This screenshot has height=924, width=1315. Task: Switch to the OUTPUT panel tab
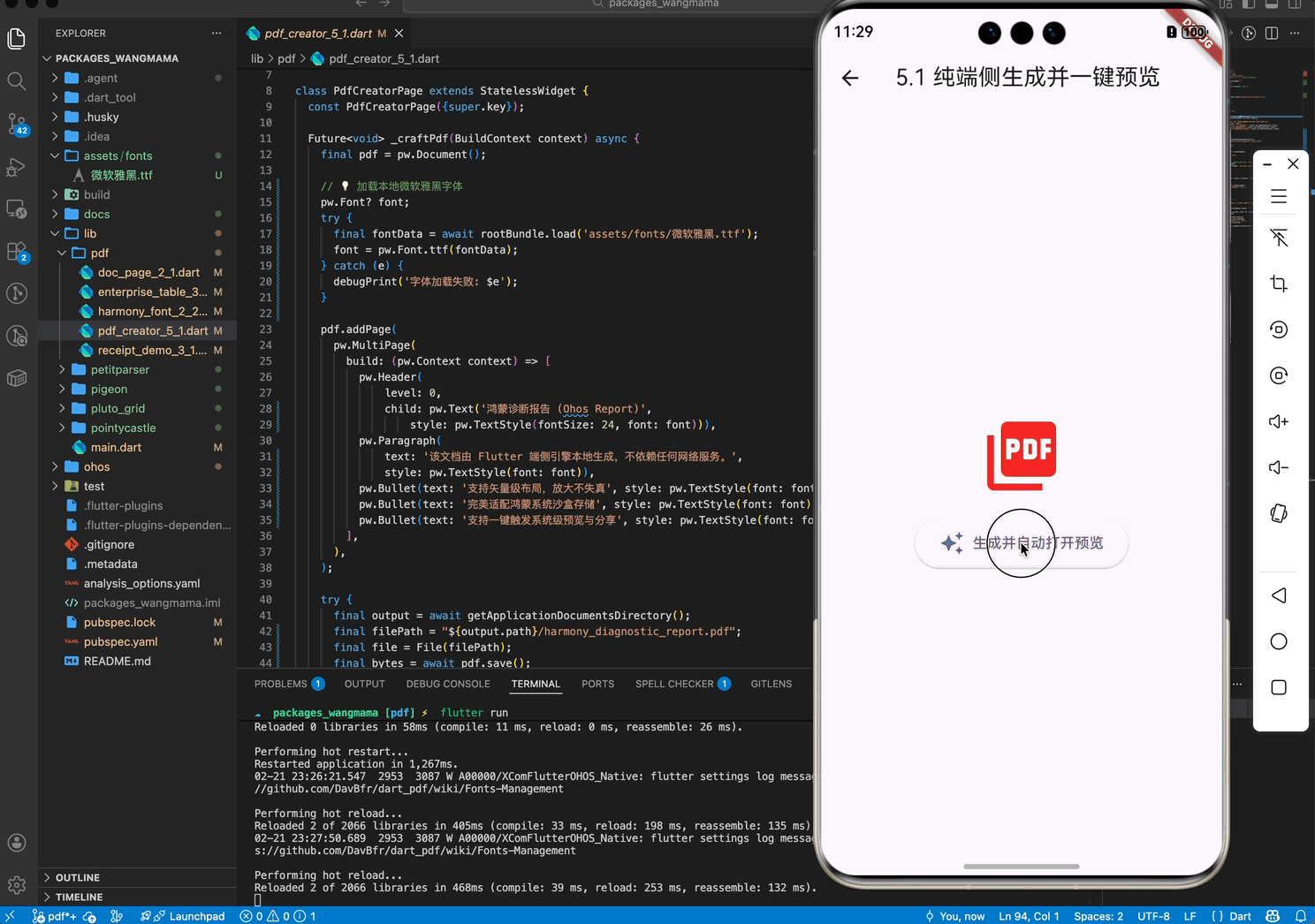coord(365,684)
